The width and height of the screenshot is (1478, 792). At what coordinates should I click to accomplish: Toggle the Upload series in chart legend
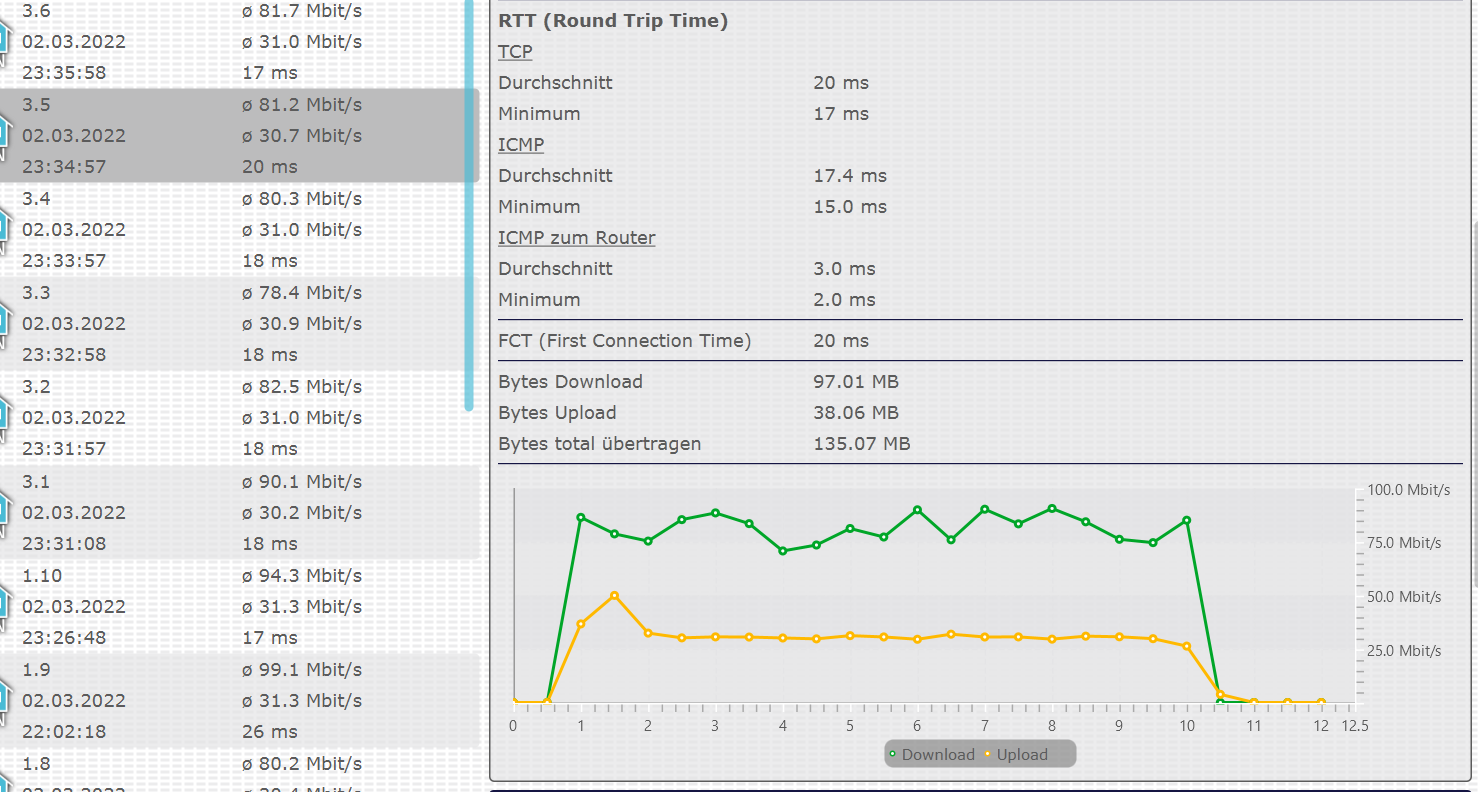coord(1016,755)
